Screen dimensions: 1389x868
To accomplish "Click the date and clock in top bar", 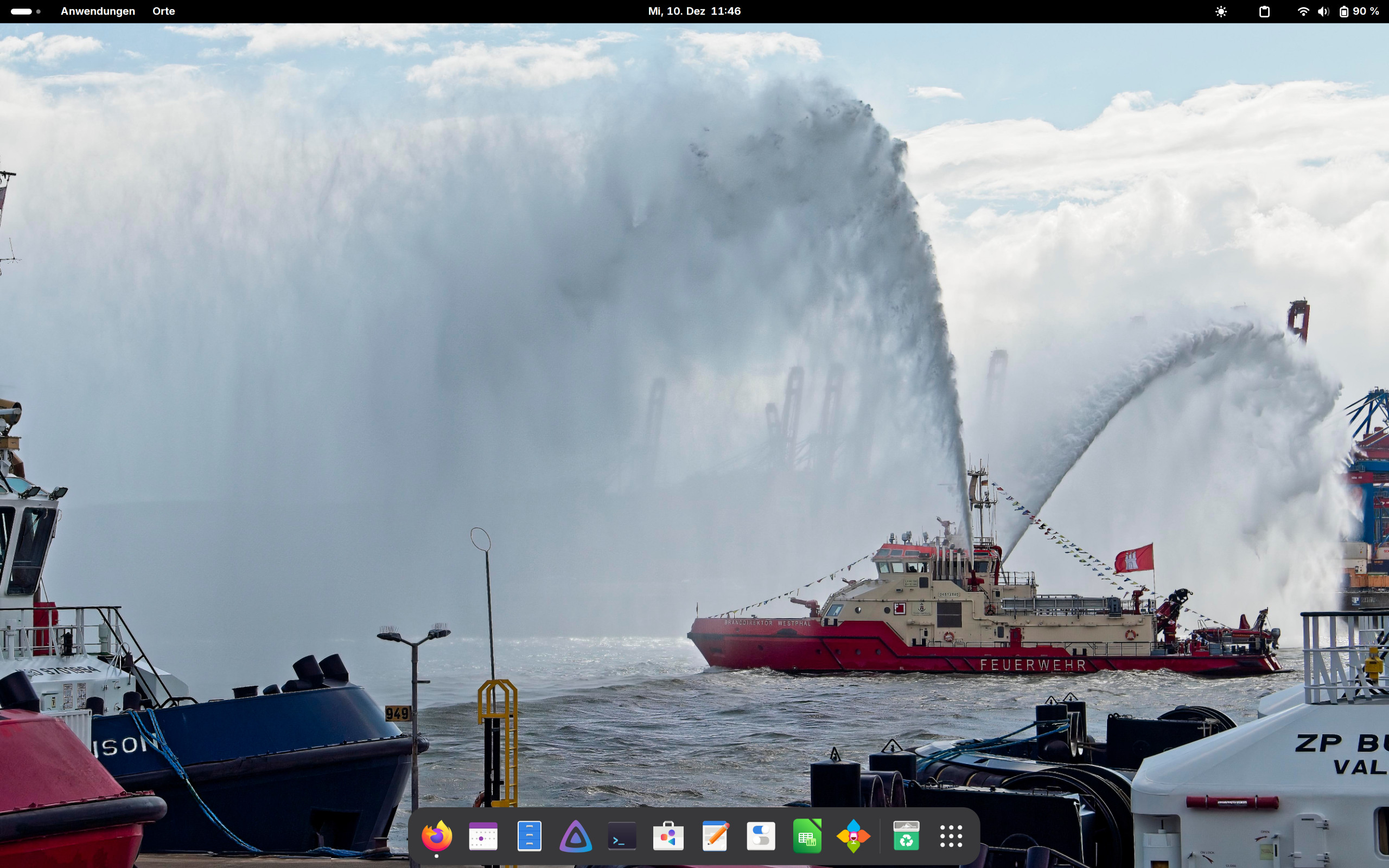I will [694, 11].
